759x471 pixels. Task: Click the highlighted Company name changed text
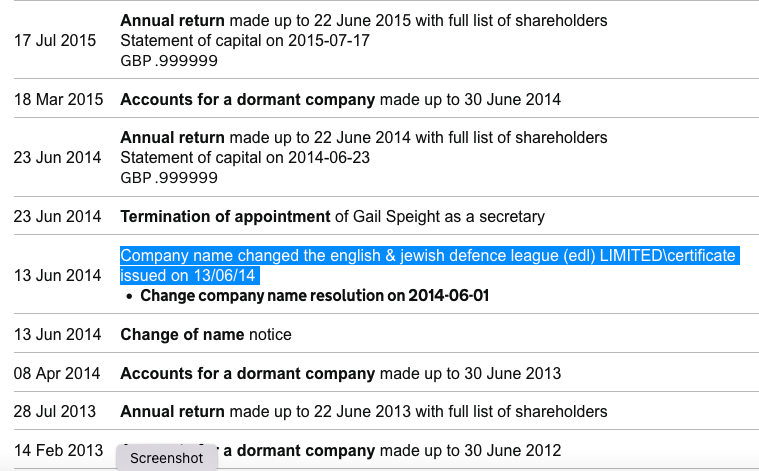tap(428, 256)
